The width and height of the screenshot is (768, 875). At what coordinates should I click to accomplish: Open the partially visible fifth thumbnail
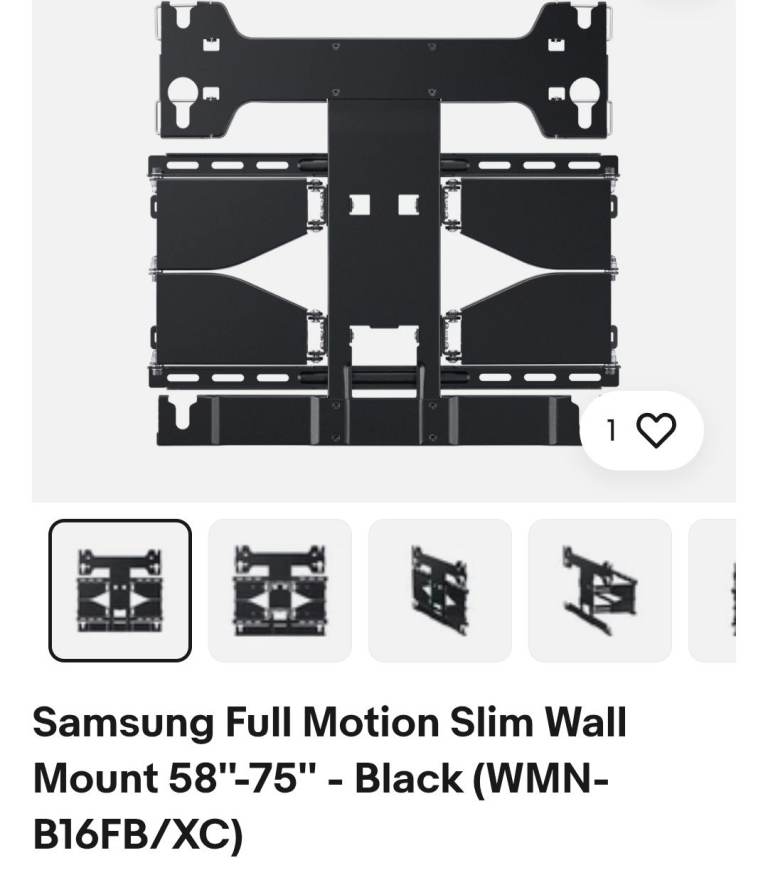pos(712,590)
